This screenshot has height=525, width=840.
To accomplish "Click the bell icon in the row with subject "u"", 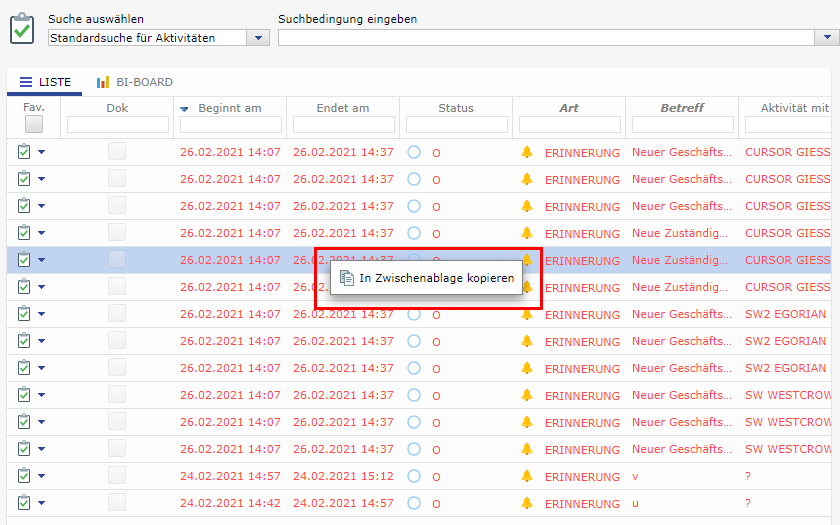I will [x=527, y=503].
